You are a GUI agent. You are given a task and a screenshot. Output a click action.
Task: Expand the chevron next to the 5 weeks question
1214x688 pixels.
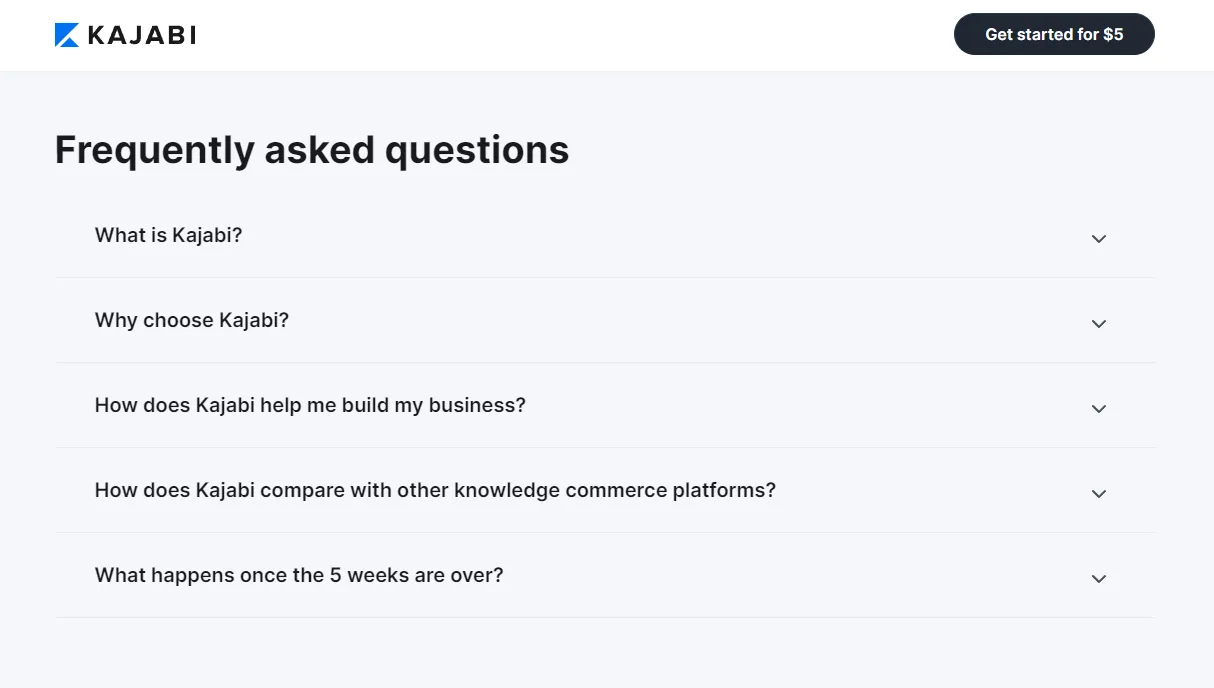(x=1099, y=579)
